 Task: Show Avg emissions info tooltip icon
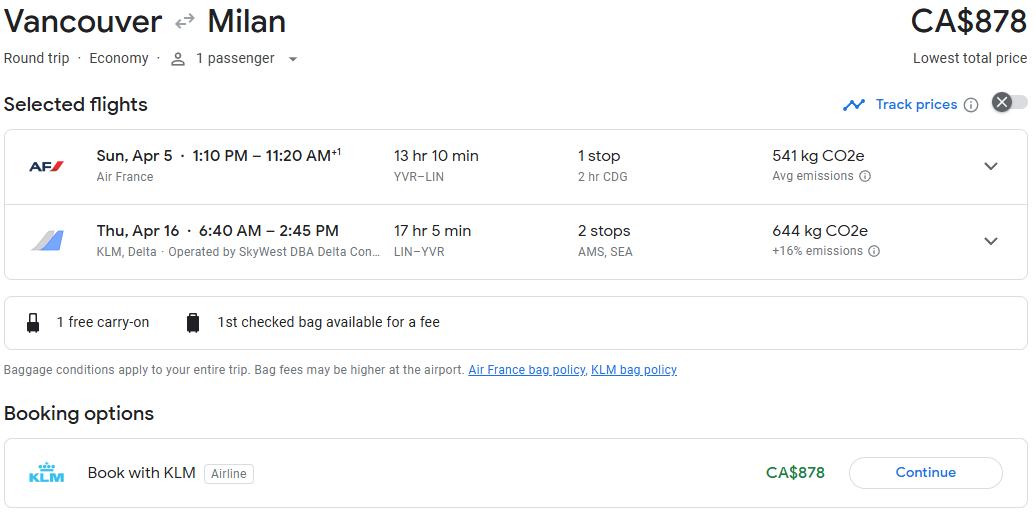[865, 176]
